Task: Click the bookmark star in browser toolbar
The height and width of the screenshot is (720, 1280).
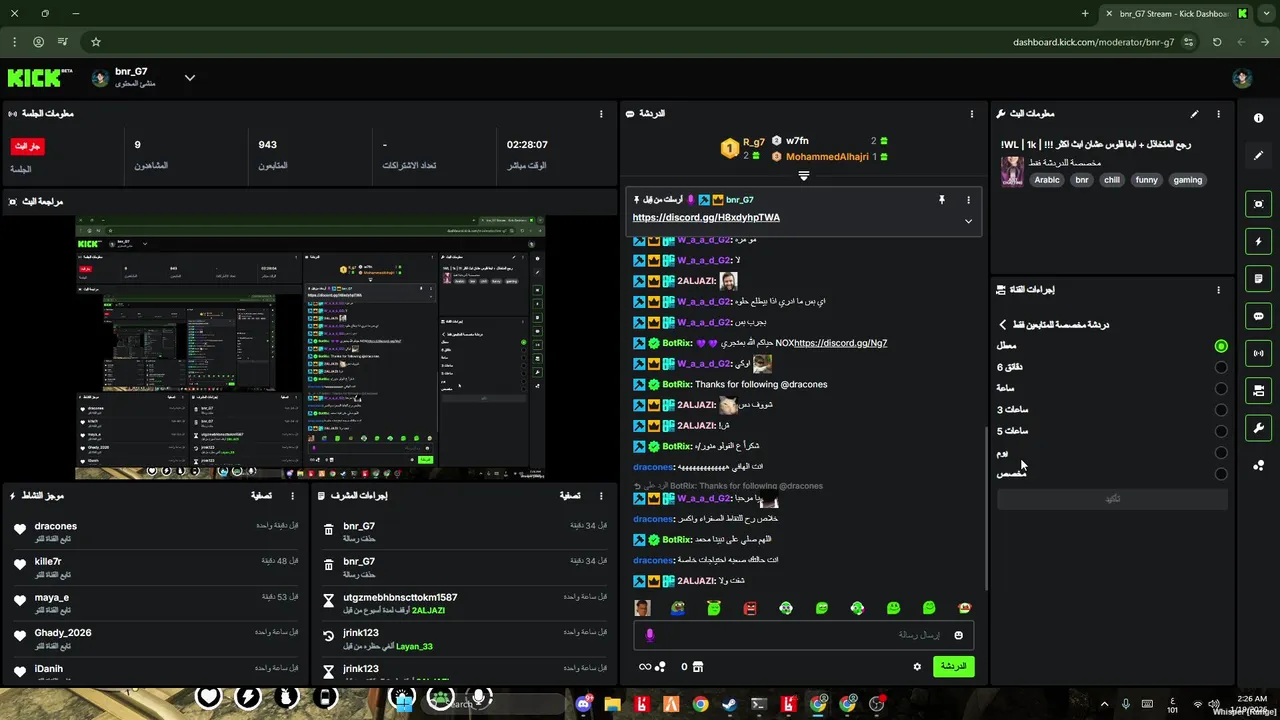Action: tap(96, 42)
